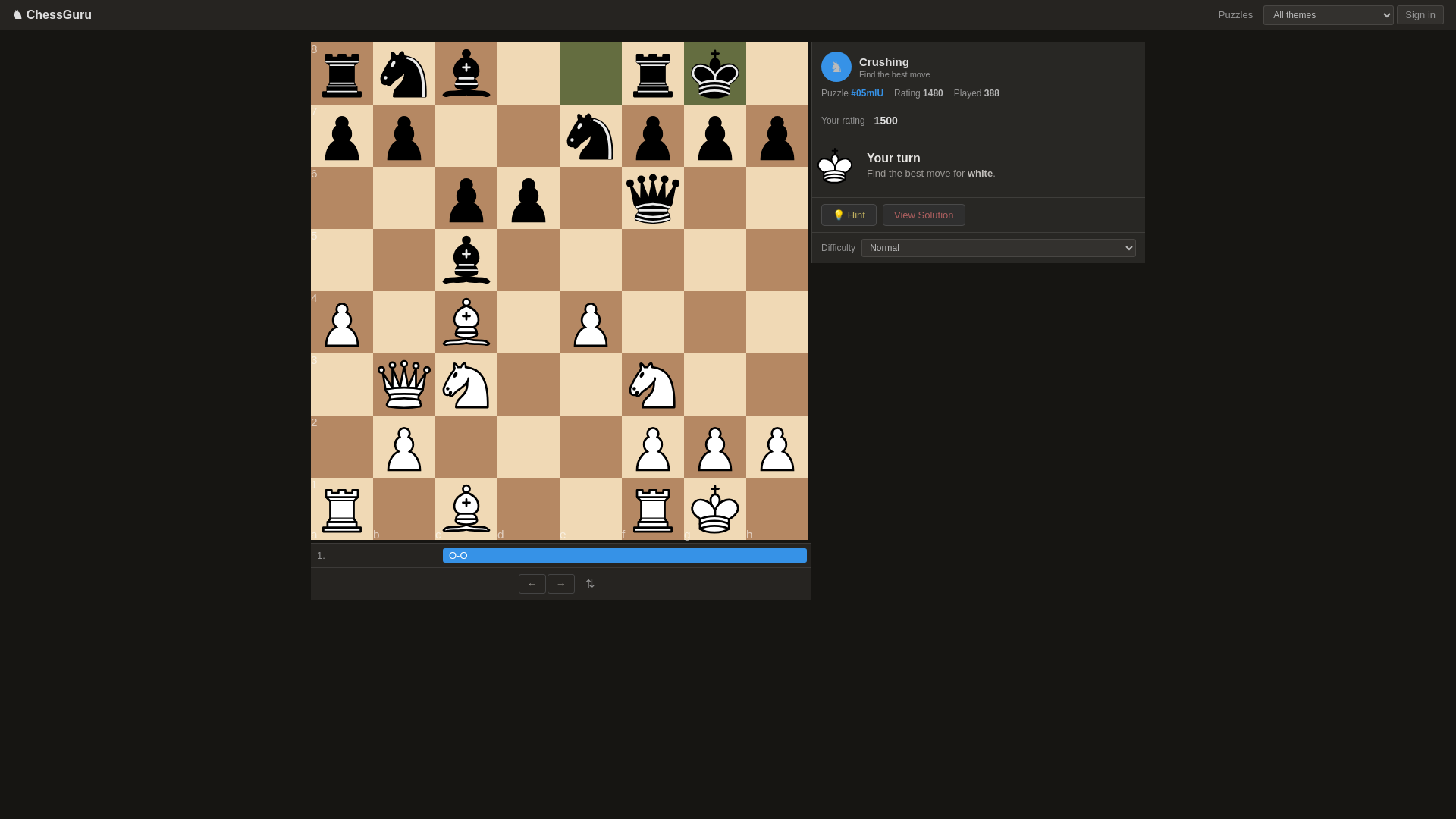This screenshot has height=819, width=1456.
Task: Click the white bishop on c4
Action: [466, 322]
